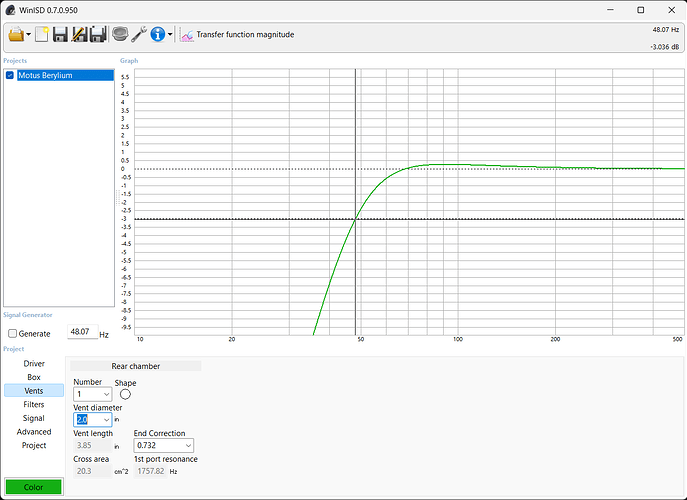
Task: Open project with the folder icon
Action: (16, 34)
